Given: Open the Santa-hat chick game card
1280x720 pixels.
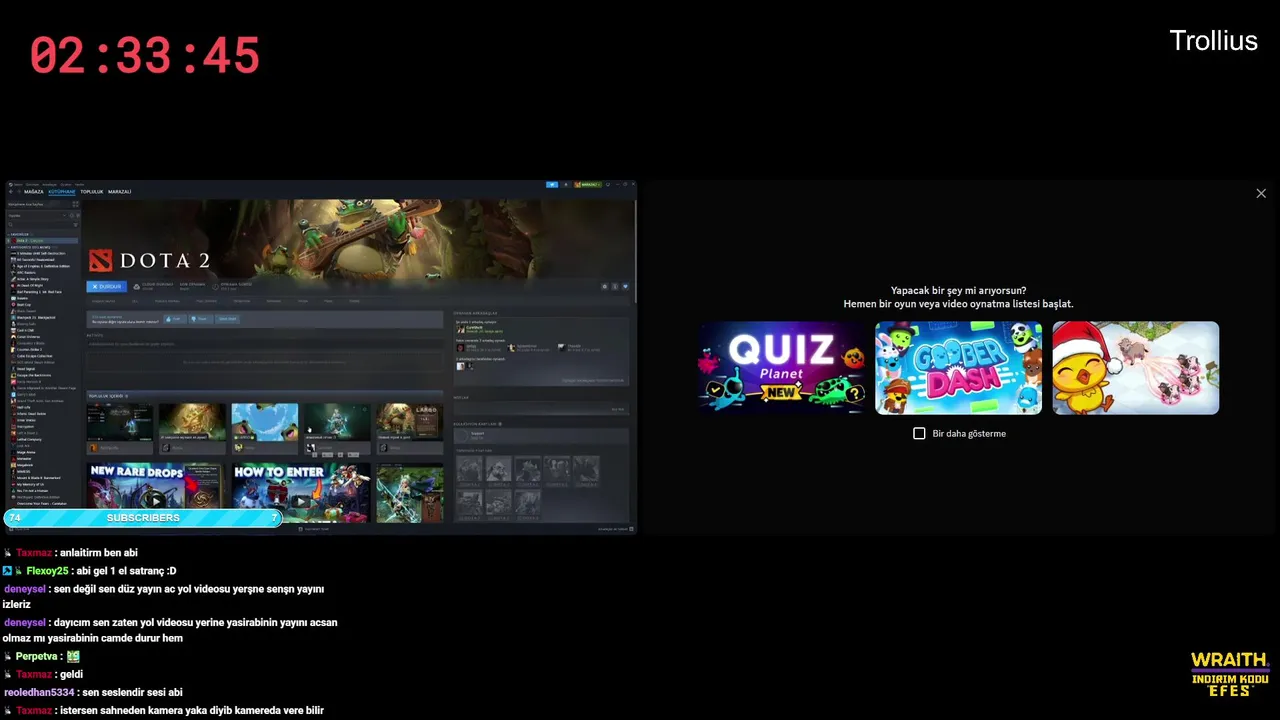Looking at the screenshot, I should (1135, 368).
